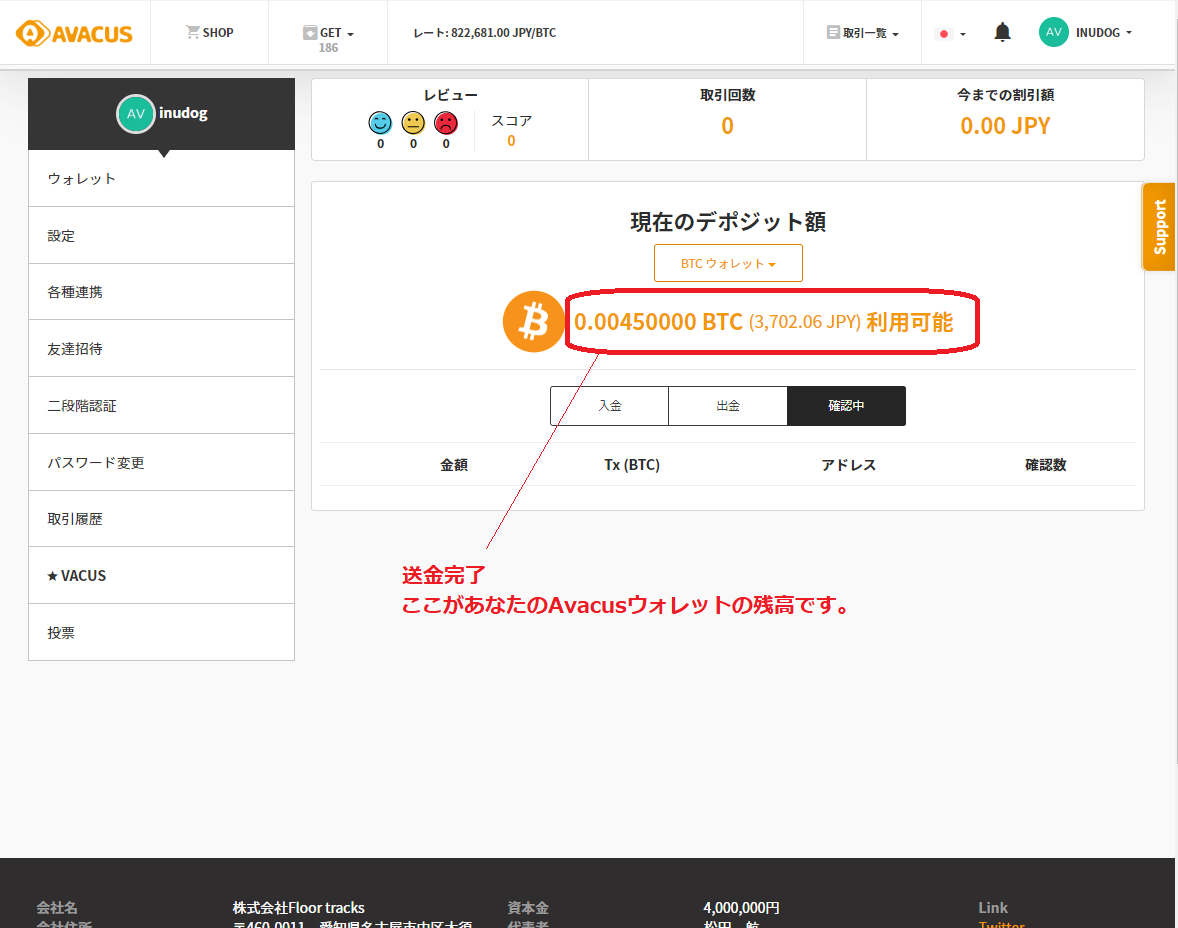Open the 二段階認証 sidebar item
This screenshot has width=1178, height=928.
click(x=161, y=406)
